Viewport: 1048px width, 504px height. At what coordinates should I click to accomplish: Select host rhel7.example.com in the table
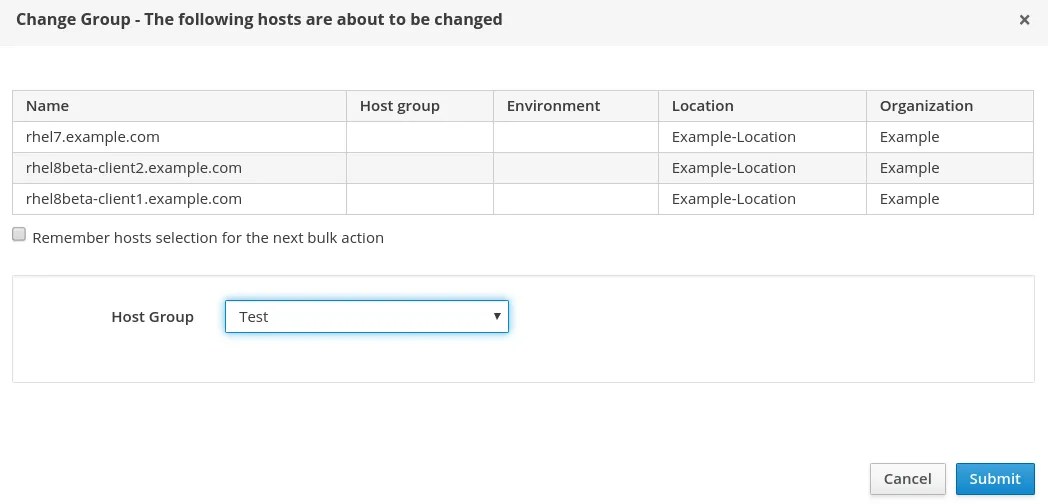[93, 137]
